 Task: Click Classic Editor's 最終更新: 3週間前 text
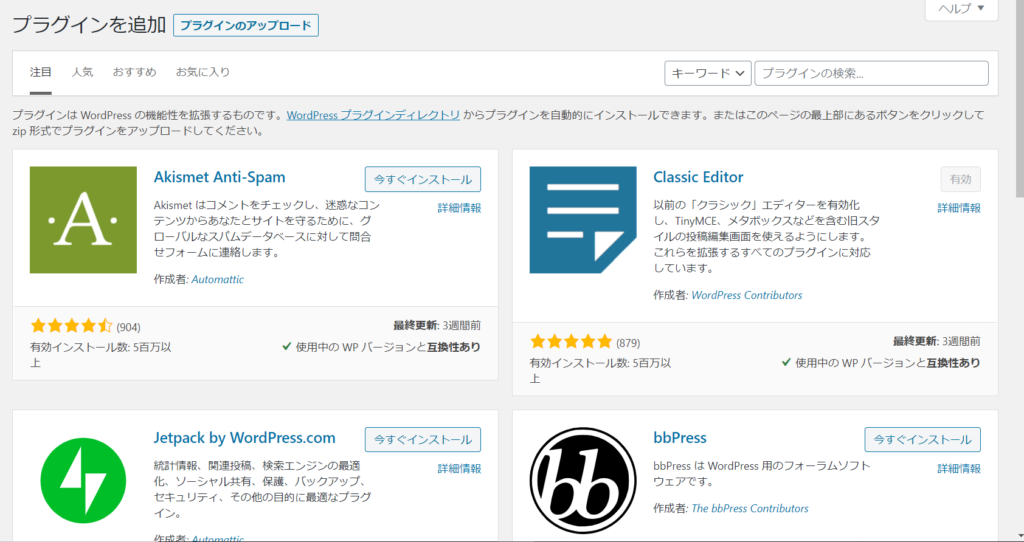(936, 341)
